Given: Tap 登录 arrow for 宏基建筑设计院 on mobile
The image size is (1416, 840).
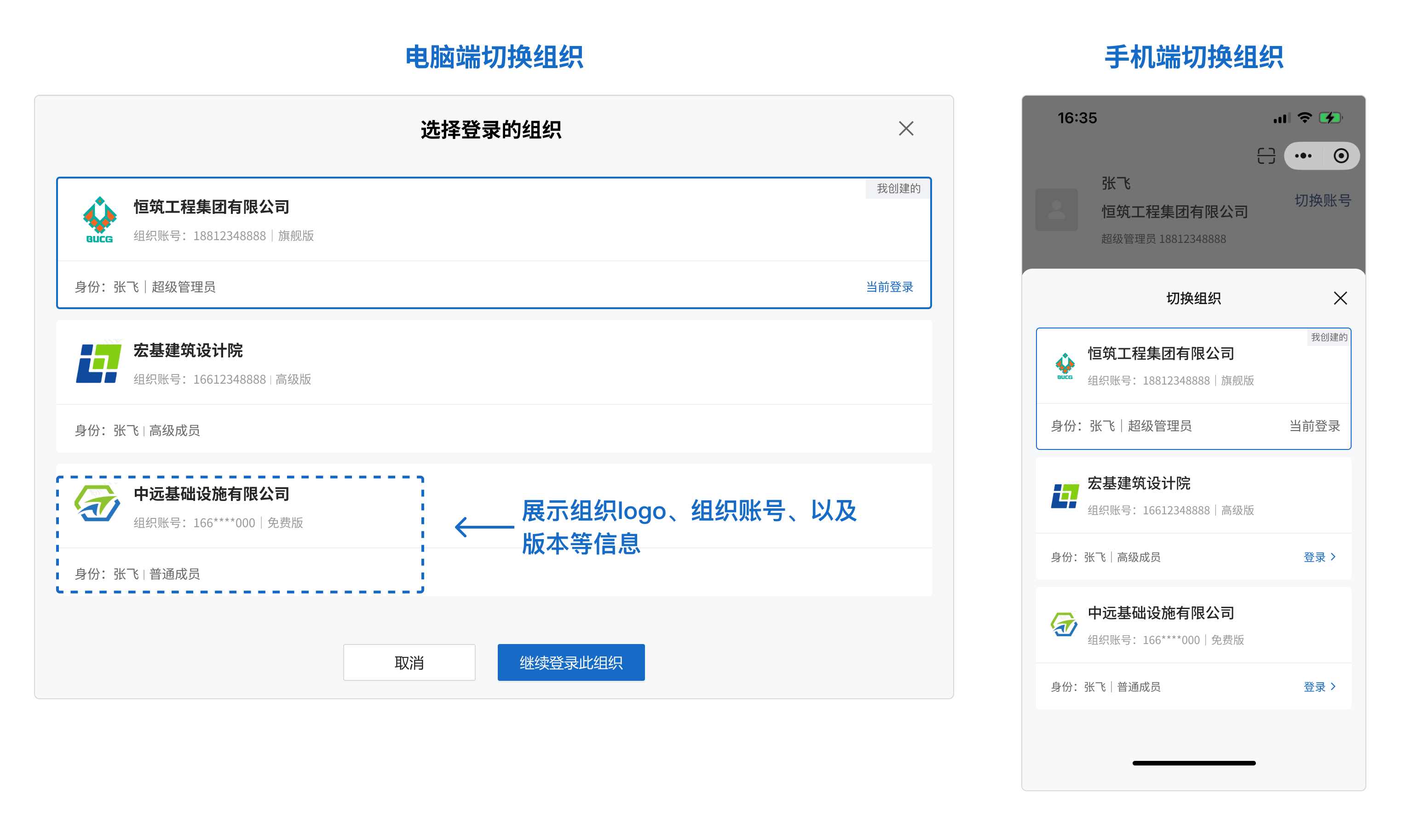Looking at the screenshot, I should [1318, 557].
